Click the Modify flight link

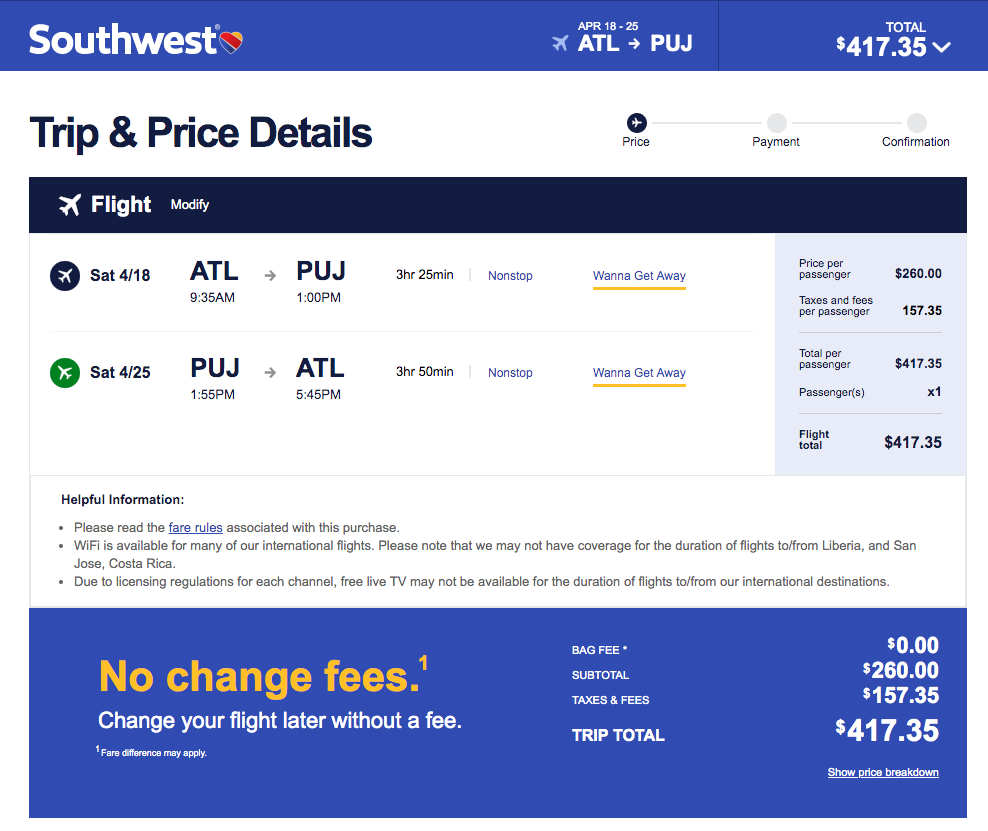190,205
